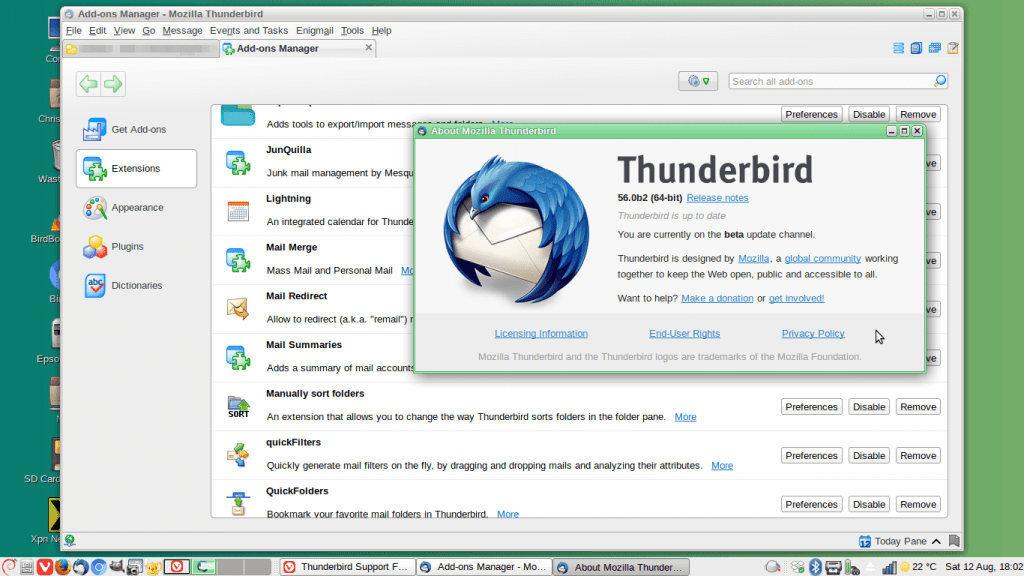
Task: Open the View menu
Action: coord(124,30)
